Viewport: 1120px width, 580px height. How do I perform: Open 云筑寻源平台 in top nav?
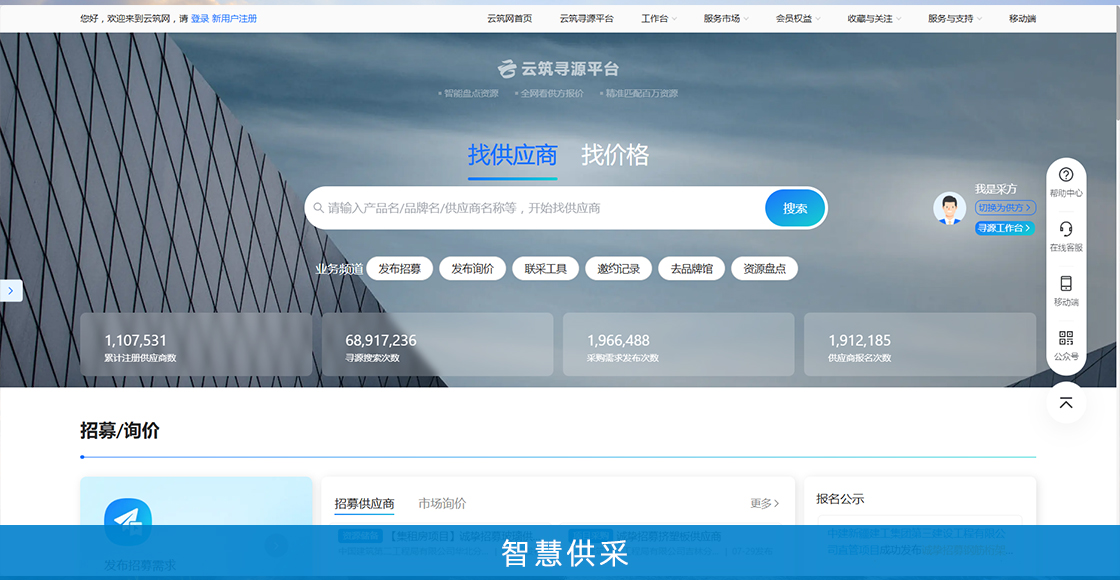click(x=586, y=19)
